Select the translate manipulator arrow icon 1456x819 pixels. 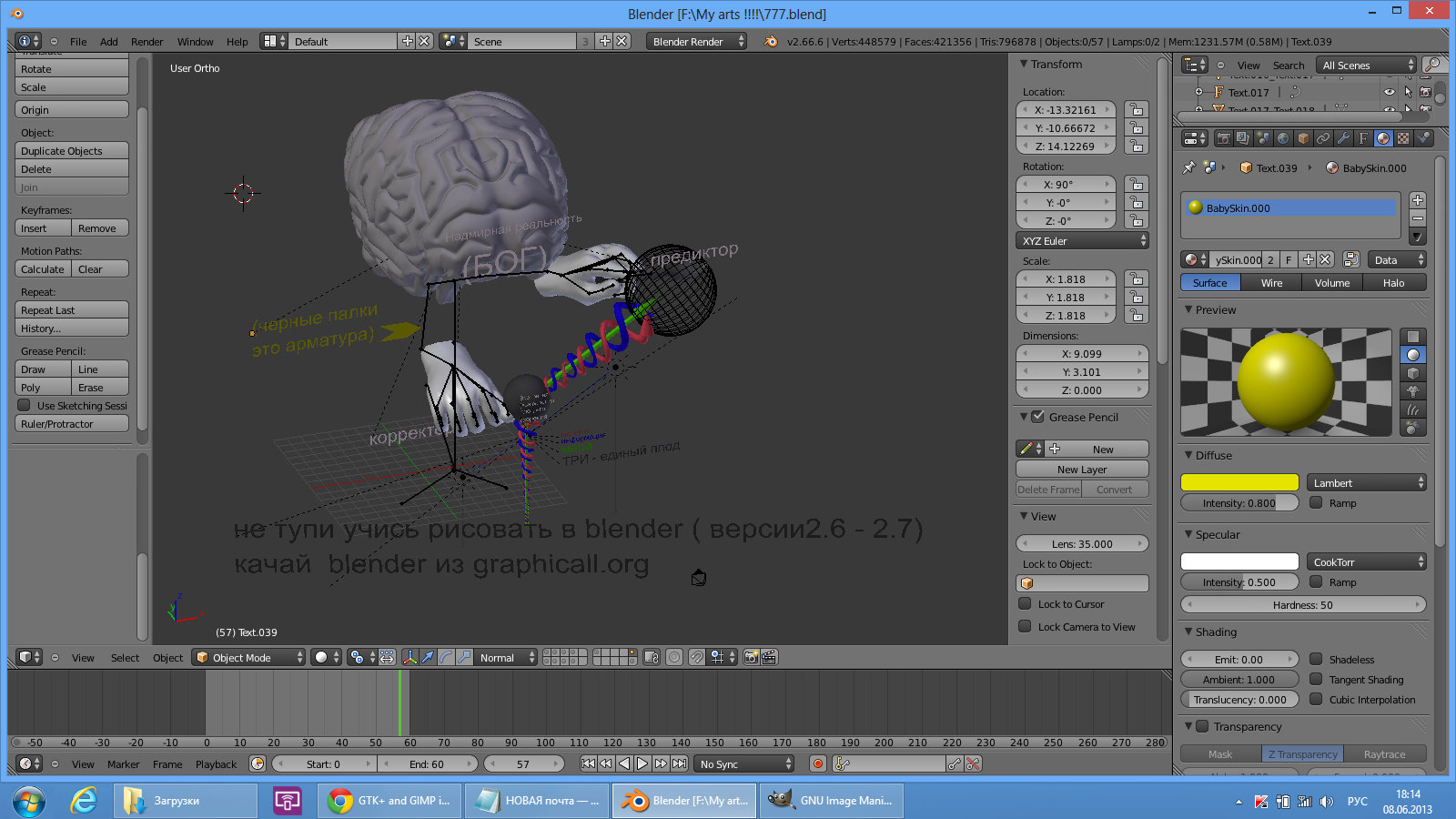click(x=428, y=657)
